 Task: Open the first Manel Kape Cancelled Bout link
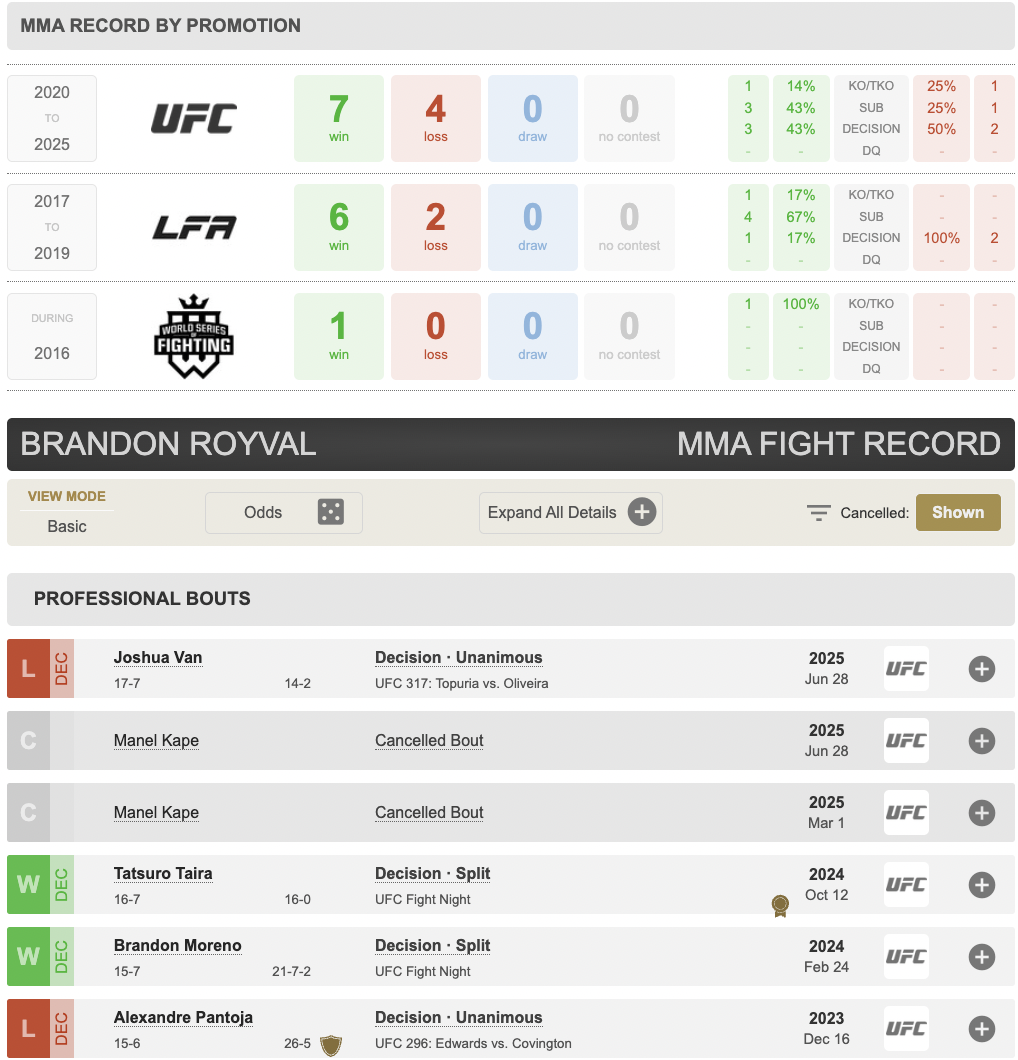tap(429, 740)
